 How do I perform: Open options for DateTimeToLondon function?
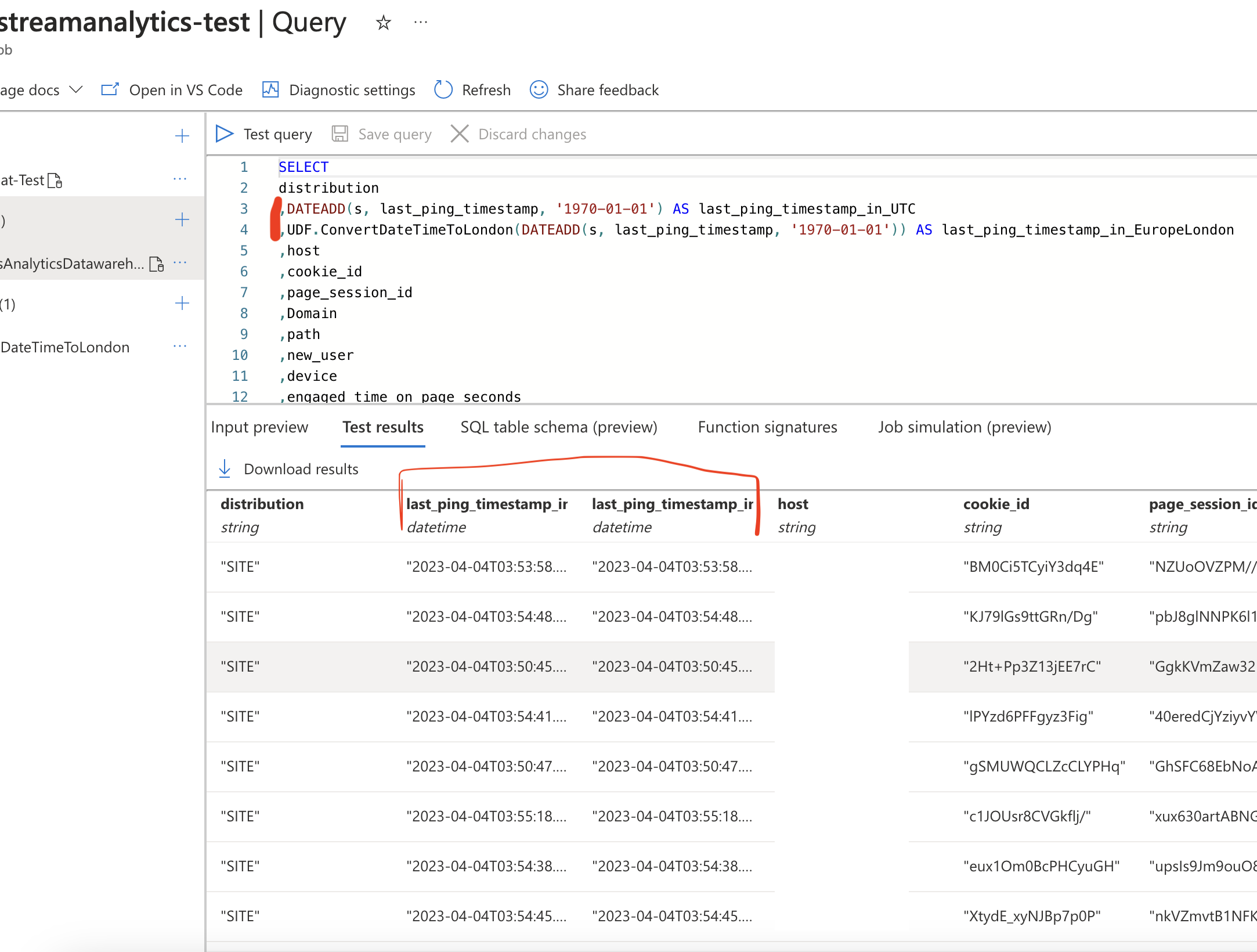click(x=180, y=347)
